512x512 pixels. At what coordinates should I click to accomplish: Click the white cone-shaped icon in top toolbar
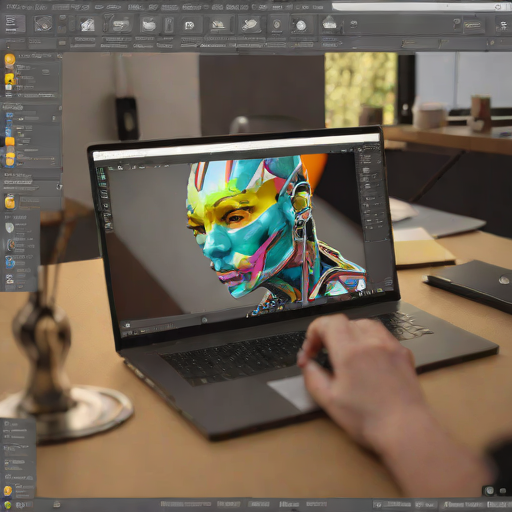[329, 23]
